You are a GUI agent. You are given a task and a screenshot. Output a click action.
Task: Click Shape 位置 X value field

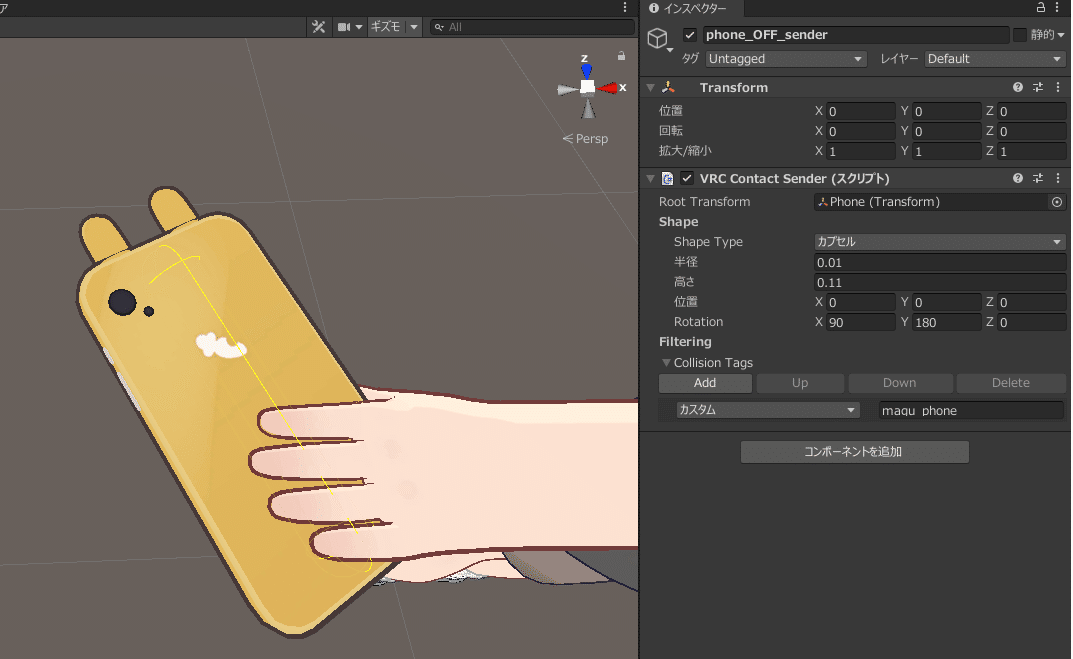point(860,302)
